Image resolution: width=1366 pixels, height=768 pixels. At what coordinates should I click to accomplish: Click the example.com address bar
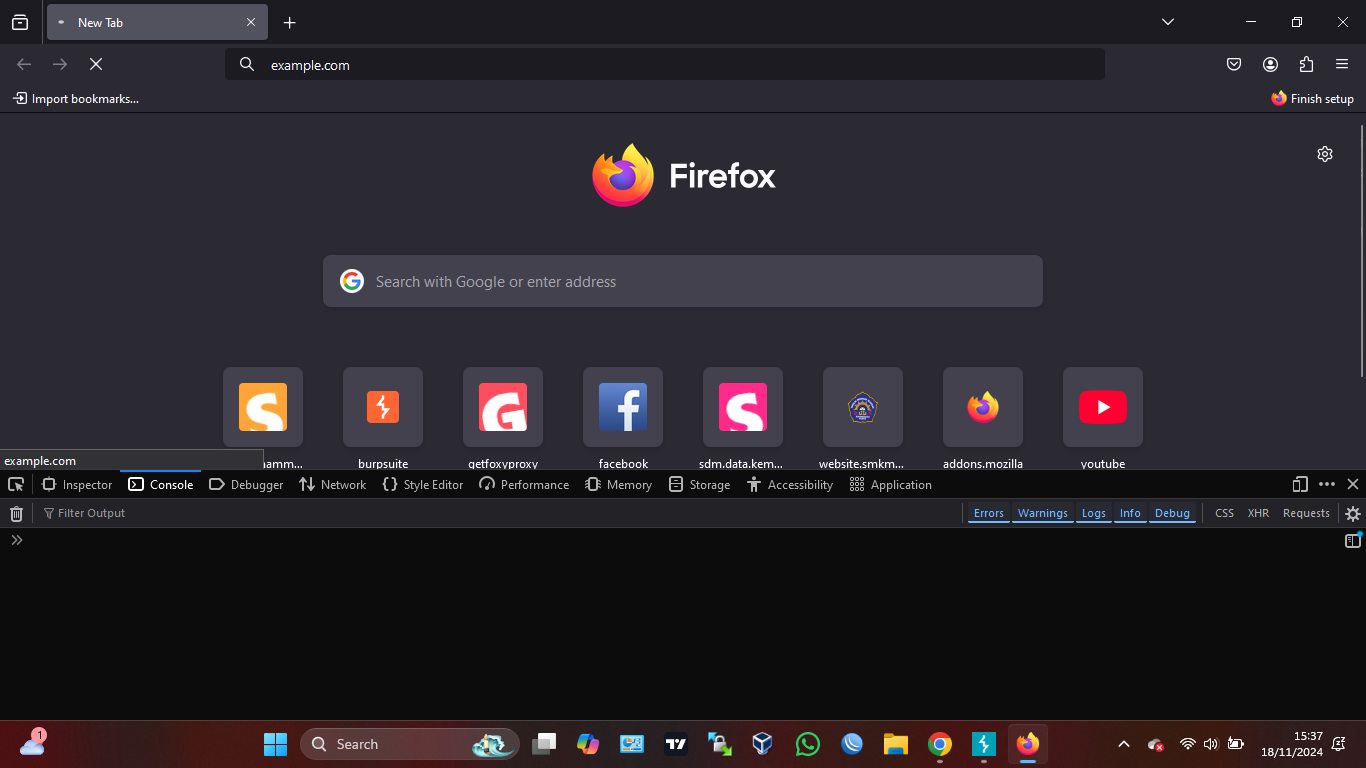click(x=665, y=64)
